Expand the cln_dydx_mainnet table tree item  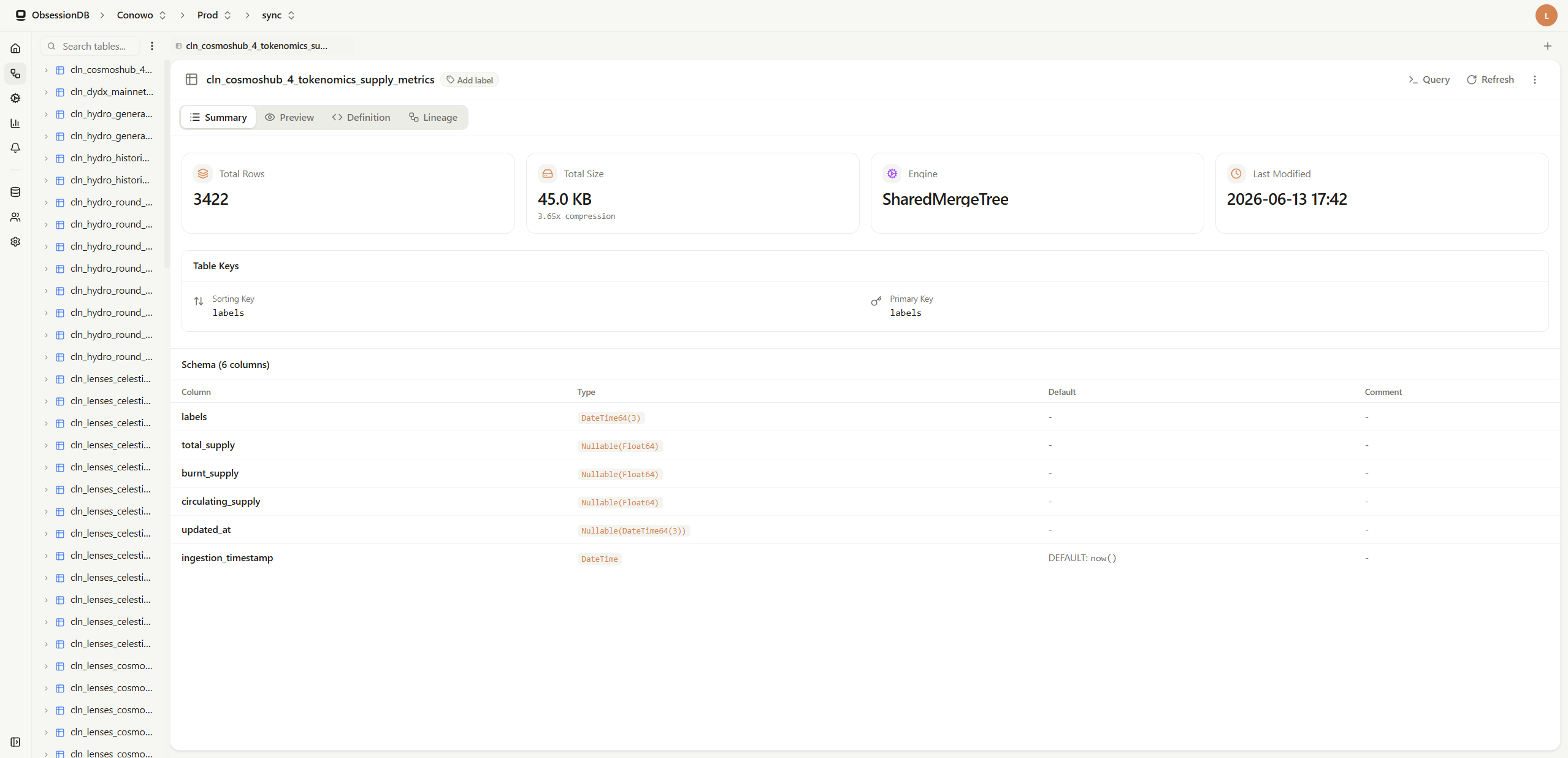tap(46, 92)
